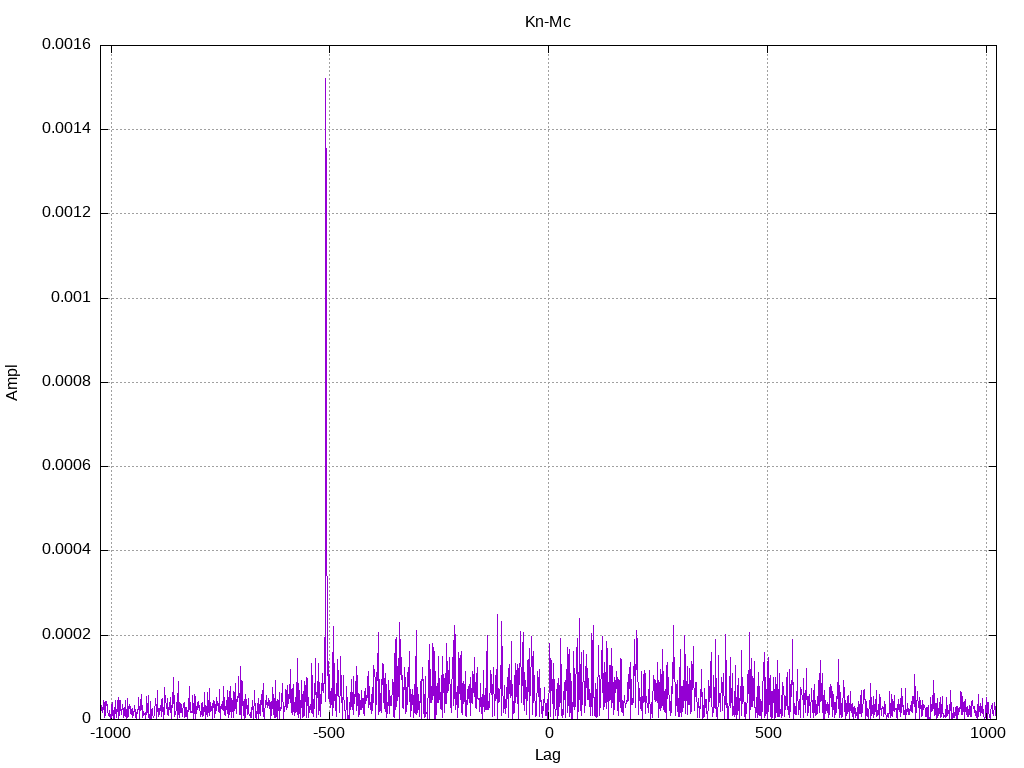1024x768 pixels.
Task: Click the 0.0006 y-axis tick label
Action: [66, 466]
